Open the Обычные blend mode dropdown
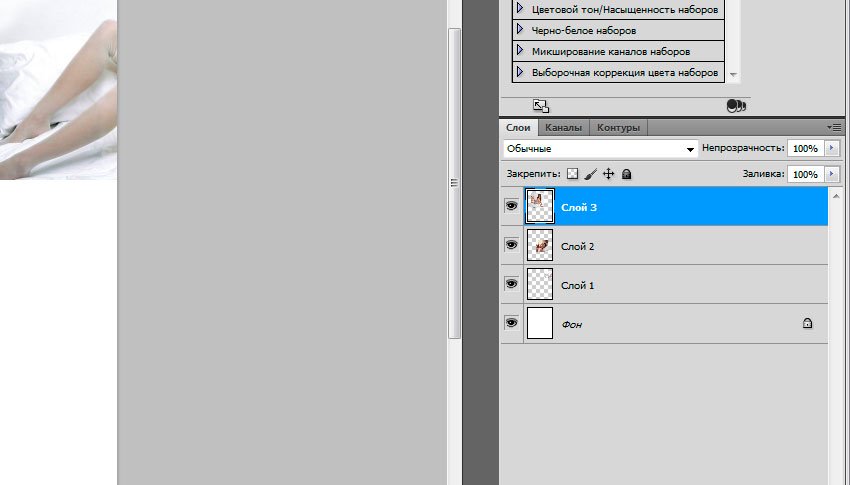Image resolution: width=850 pixels, height=485 pixels. tap(600, 148)
